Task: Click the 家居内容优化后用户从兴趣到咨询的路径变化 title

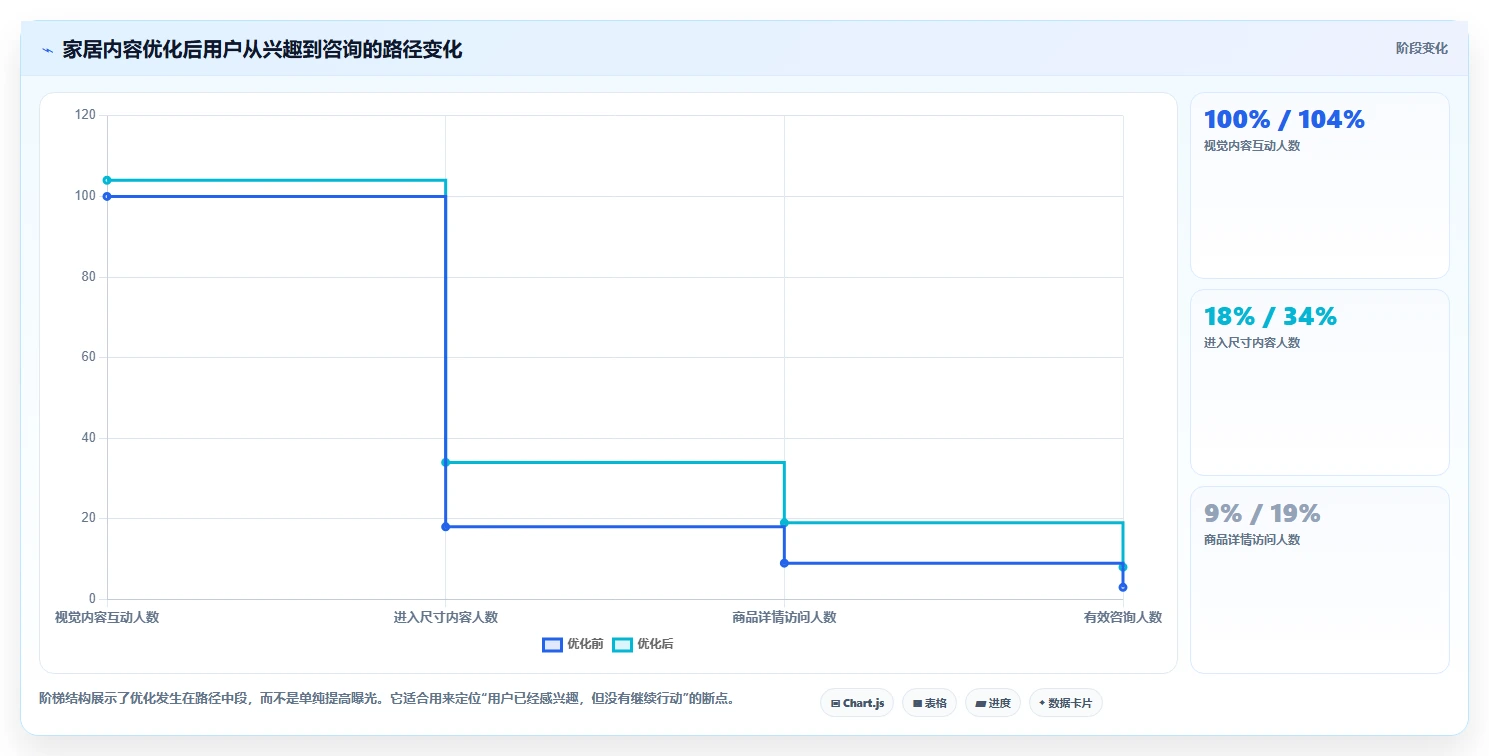Action: click(x=262, y=50)
